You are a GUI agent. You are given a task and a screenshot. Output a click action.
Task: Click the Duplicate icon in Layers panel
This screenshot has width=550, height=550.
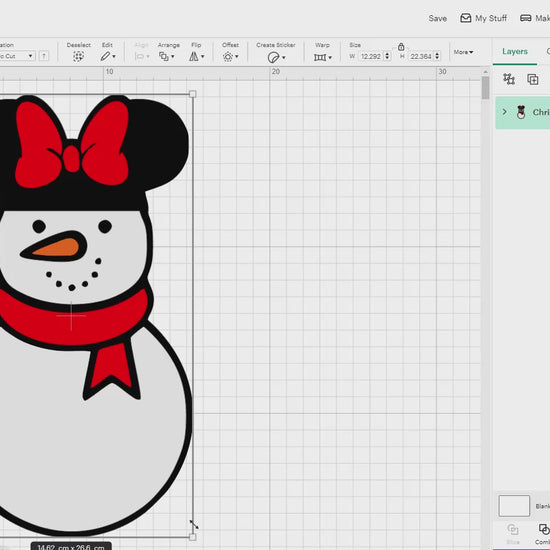pyautogui.click(x=532, y=79)
